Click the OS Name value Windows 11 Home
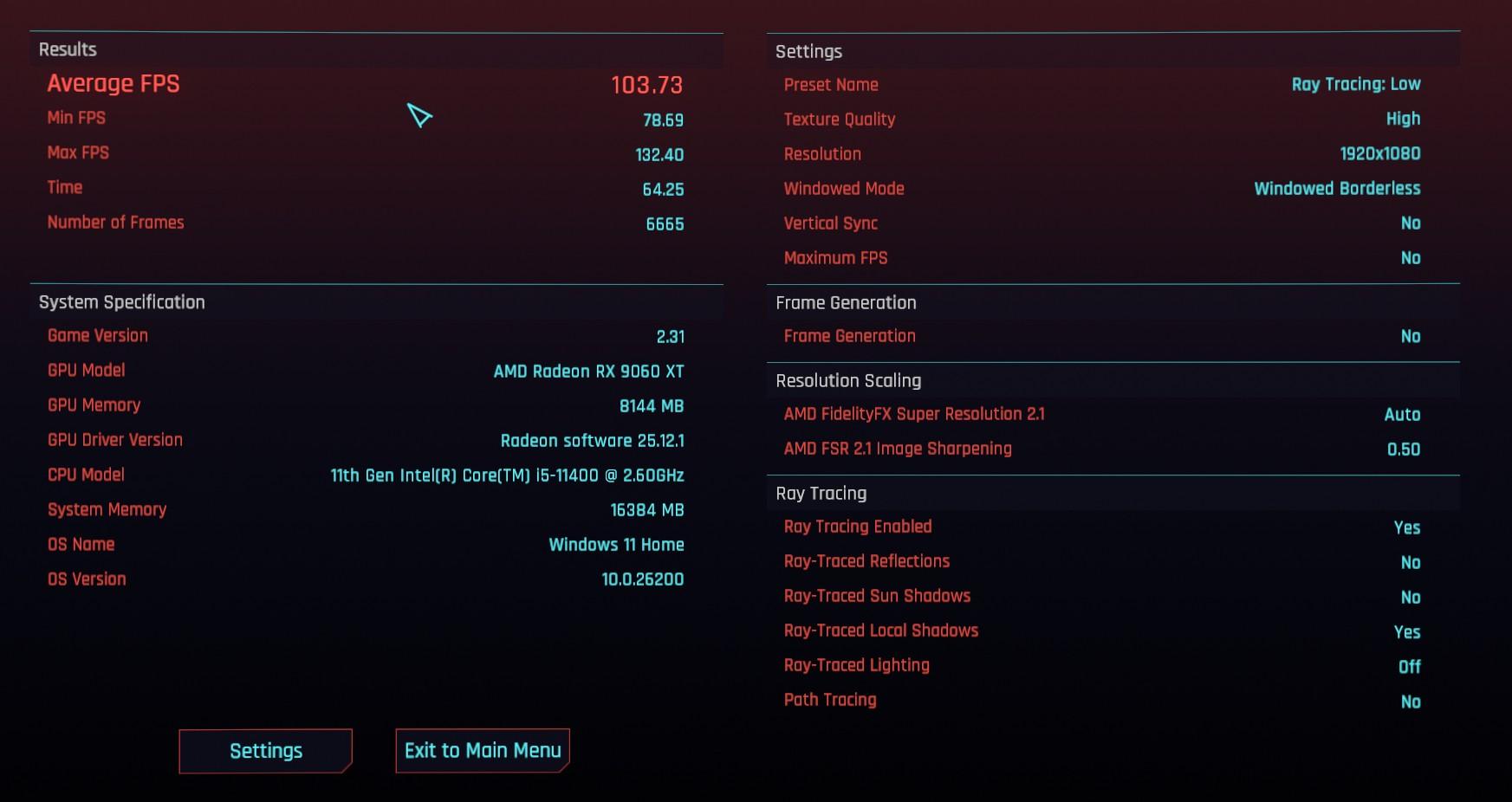 click(x=616, y=545)
